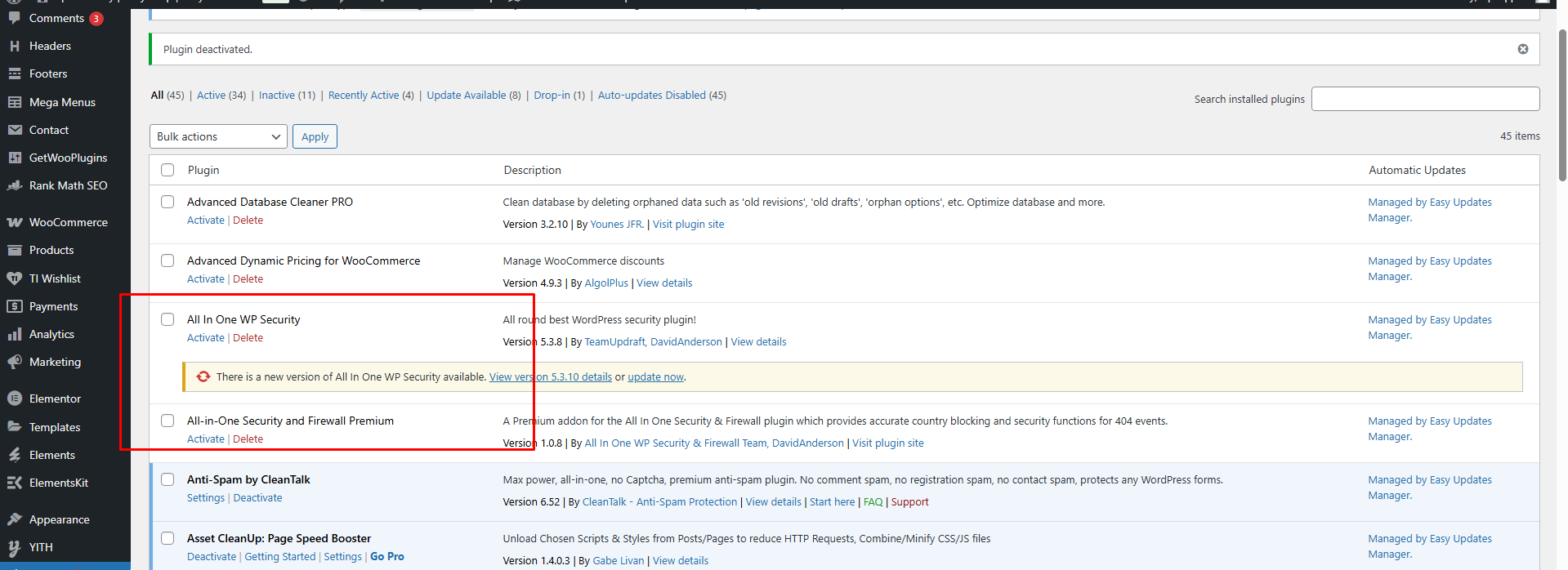
Task: Open CleanTalk Support link
Action: click(910, 502)
